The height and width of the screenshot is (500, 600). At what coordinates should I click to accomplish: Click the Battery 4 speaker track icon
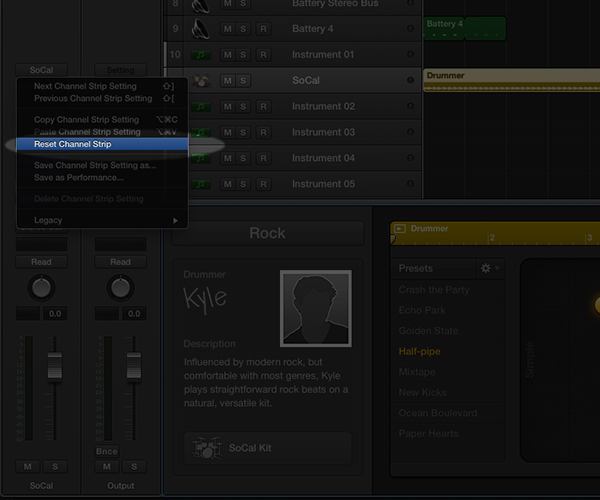201,29
